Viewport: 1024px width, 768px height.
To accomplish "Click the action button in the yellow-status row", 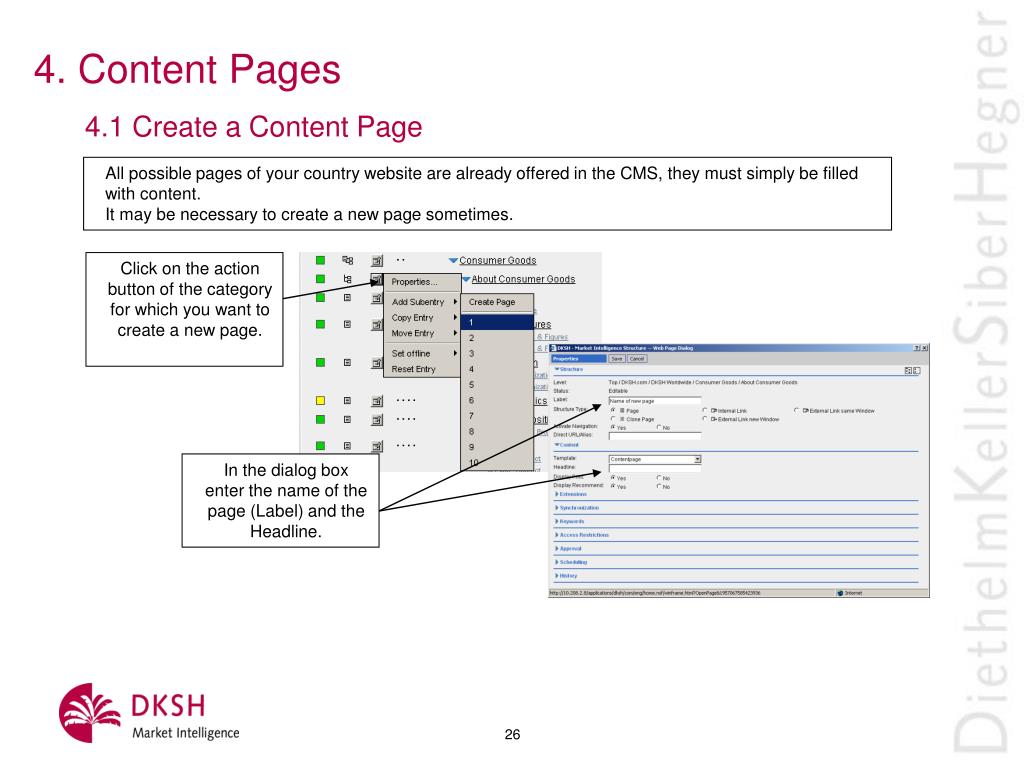I will 377,401.
